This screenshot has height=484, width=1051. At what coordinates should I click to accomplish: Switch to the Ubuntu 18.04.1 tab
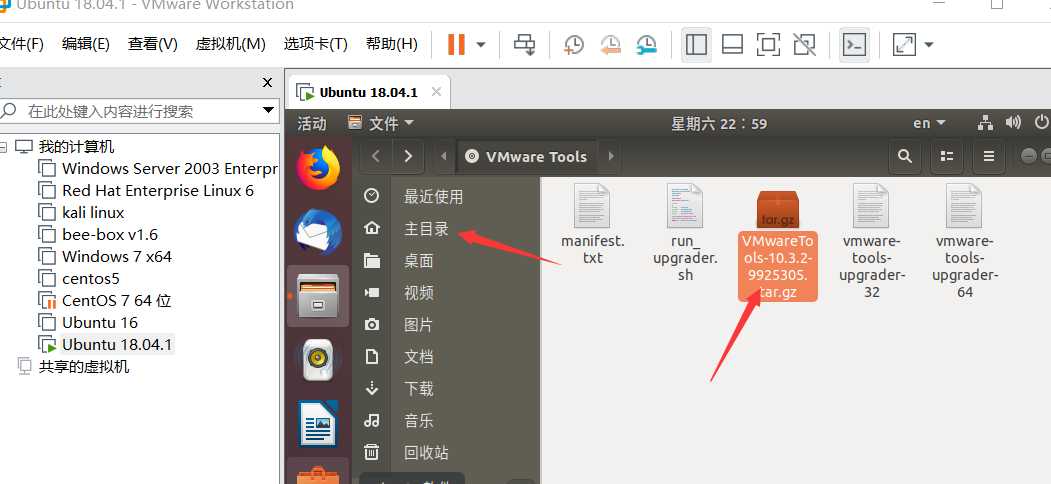368,93
